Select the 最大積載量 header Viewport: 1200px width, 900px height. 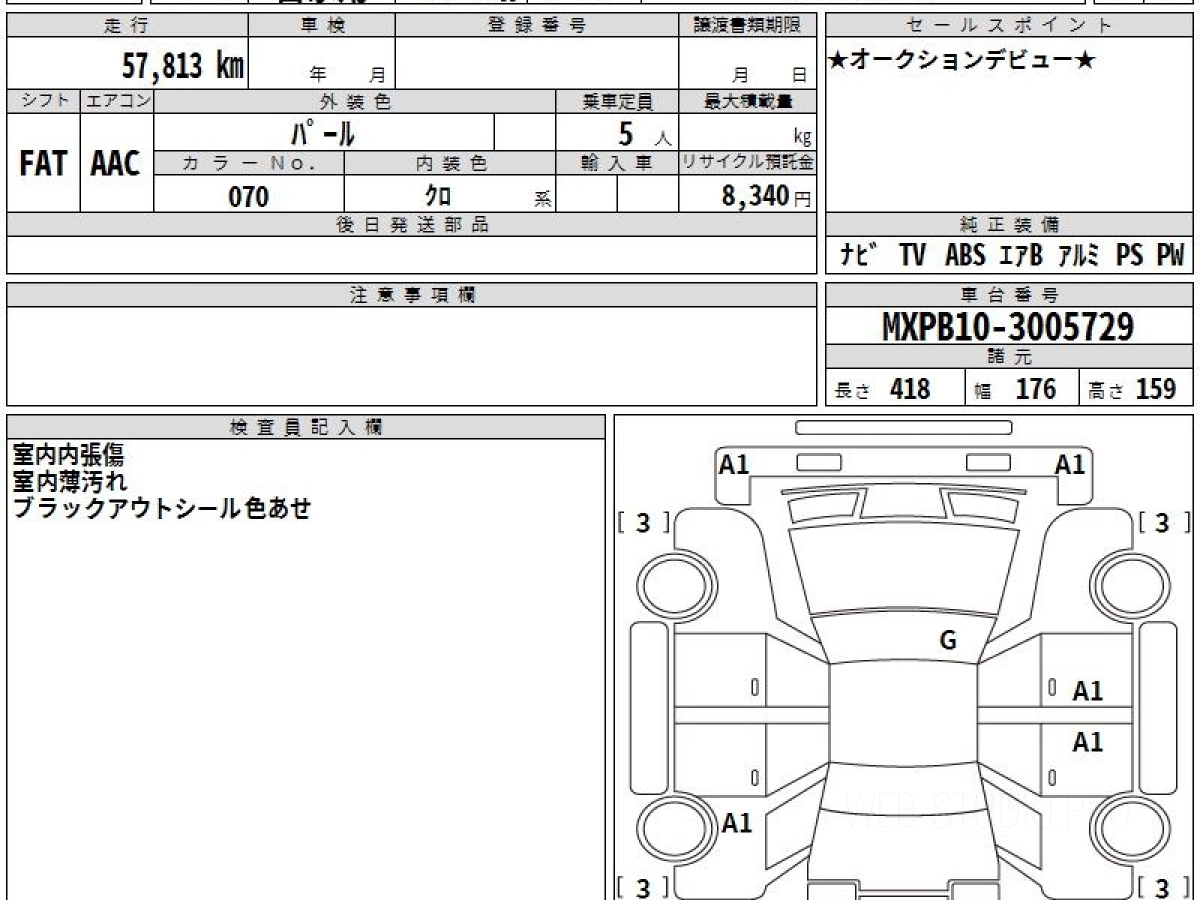(x=747, y=101)
